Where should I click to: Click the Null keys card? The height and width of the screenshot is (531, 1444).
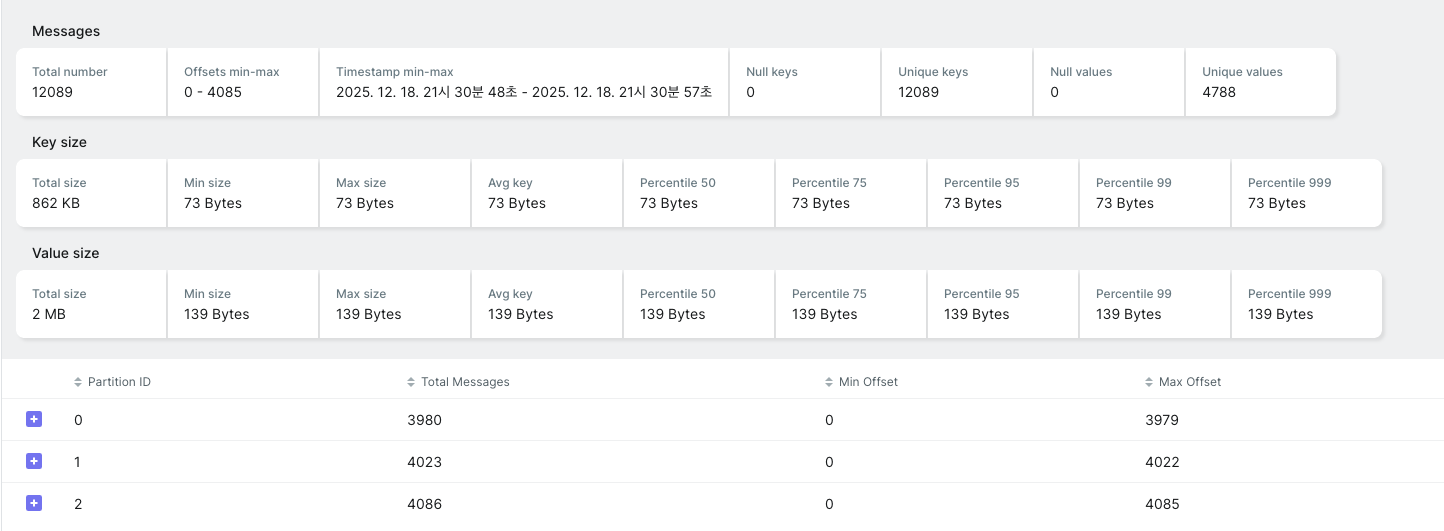(805, 82)
